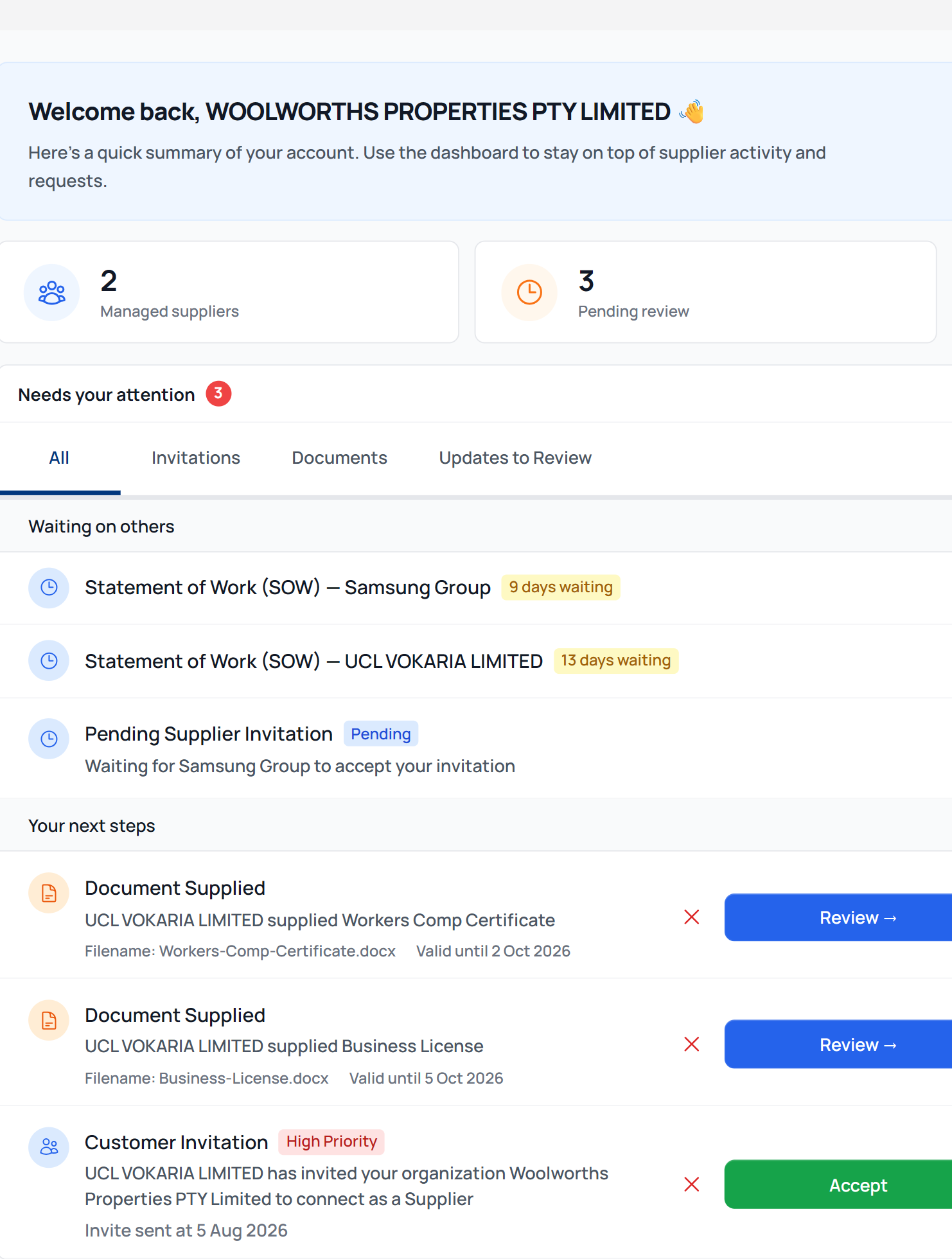This screenshot has height=1259, width=952.
Task: Click the Pending review clock icon
Action: coord(529,292)
